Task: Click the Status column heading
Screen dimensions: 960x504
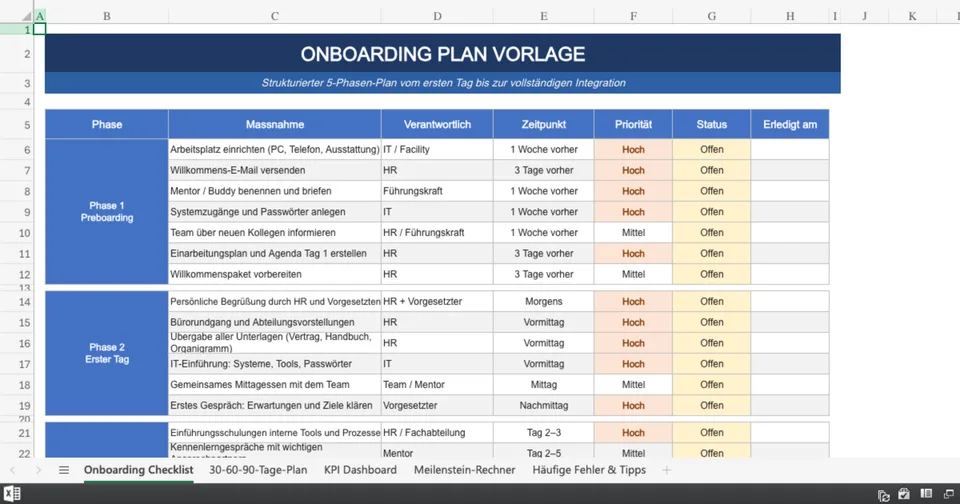Action: [x=711, y=124]
